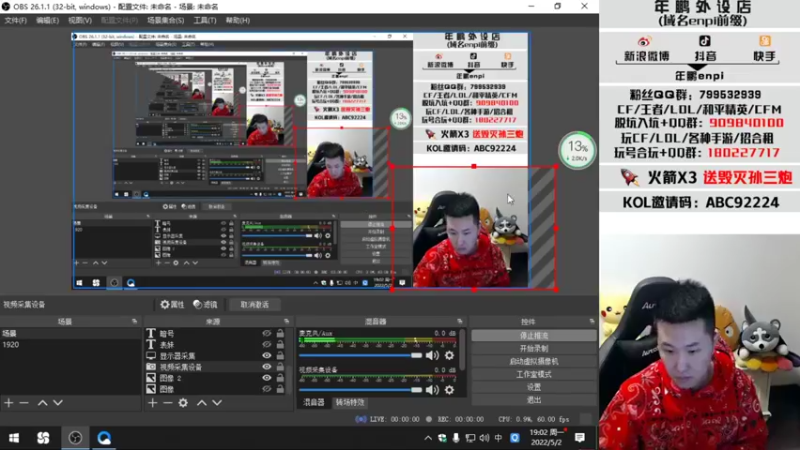Switch to the 转场特效 tab
The height and width of the screenshot is (450, 800).
[x=349, y=403]
